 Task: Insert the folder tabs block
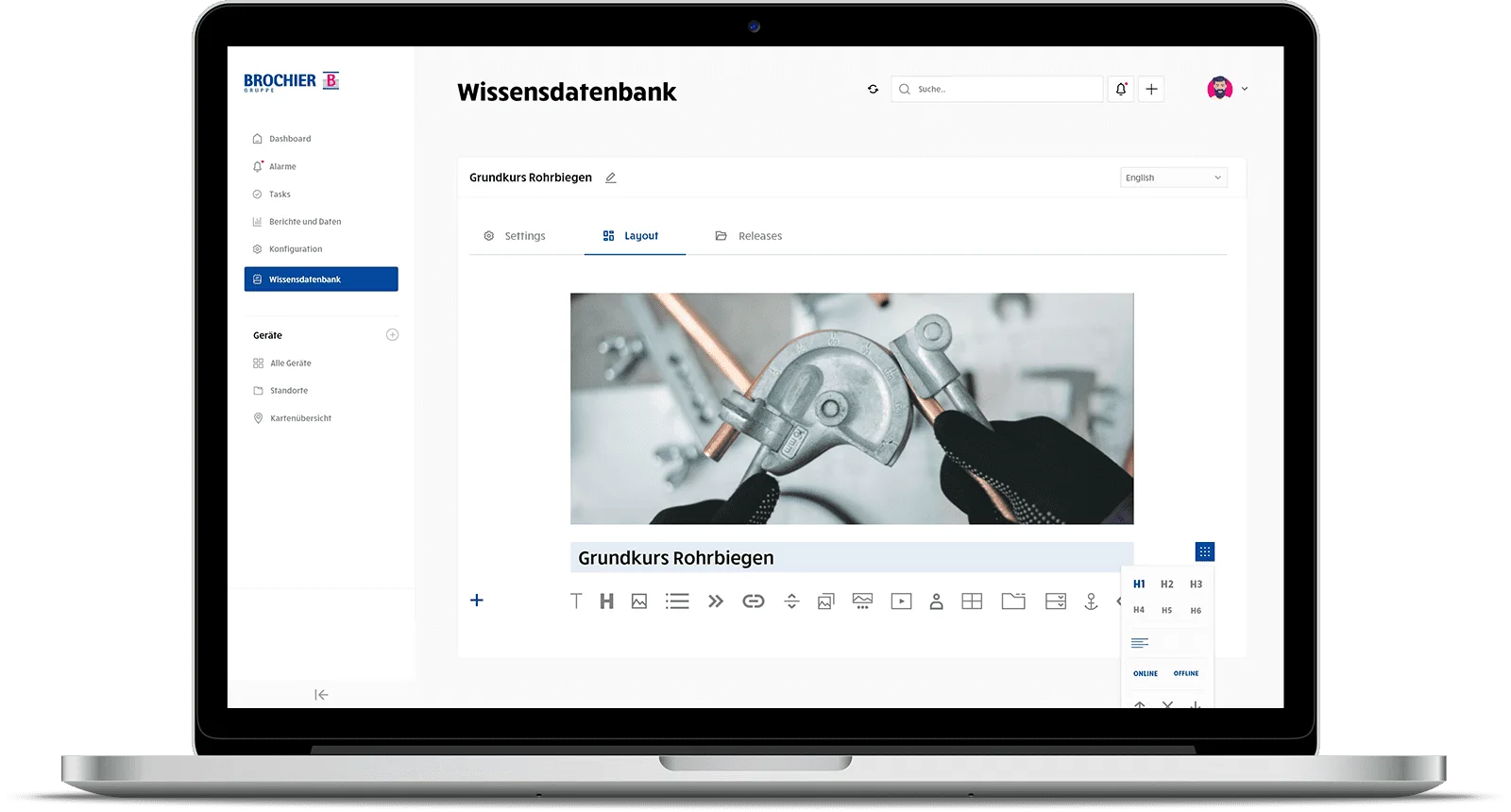click(1013, 601)
